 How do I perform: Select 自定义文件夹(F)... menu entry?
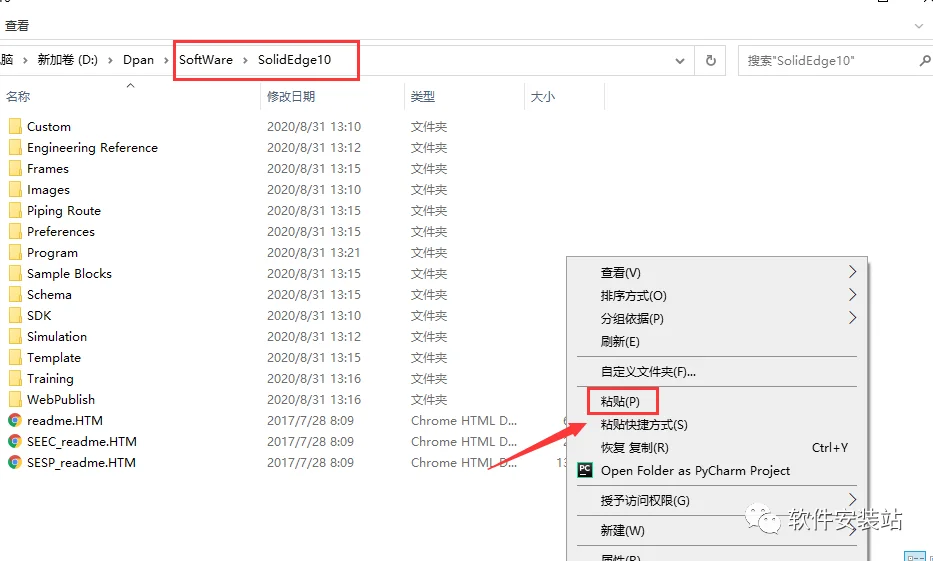pyautogui.click(x=648, y=372)
